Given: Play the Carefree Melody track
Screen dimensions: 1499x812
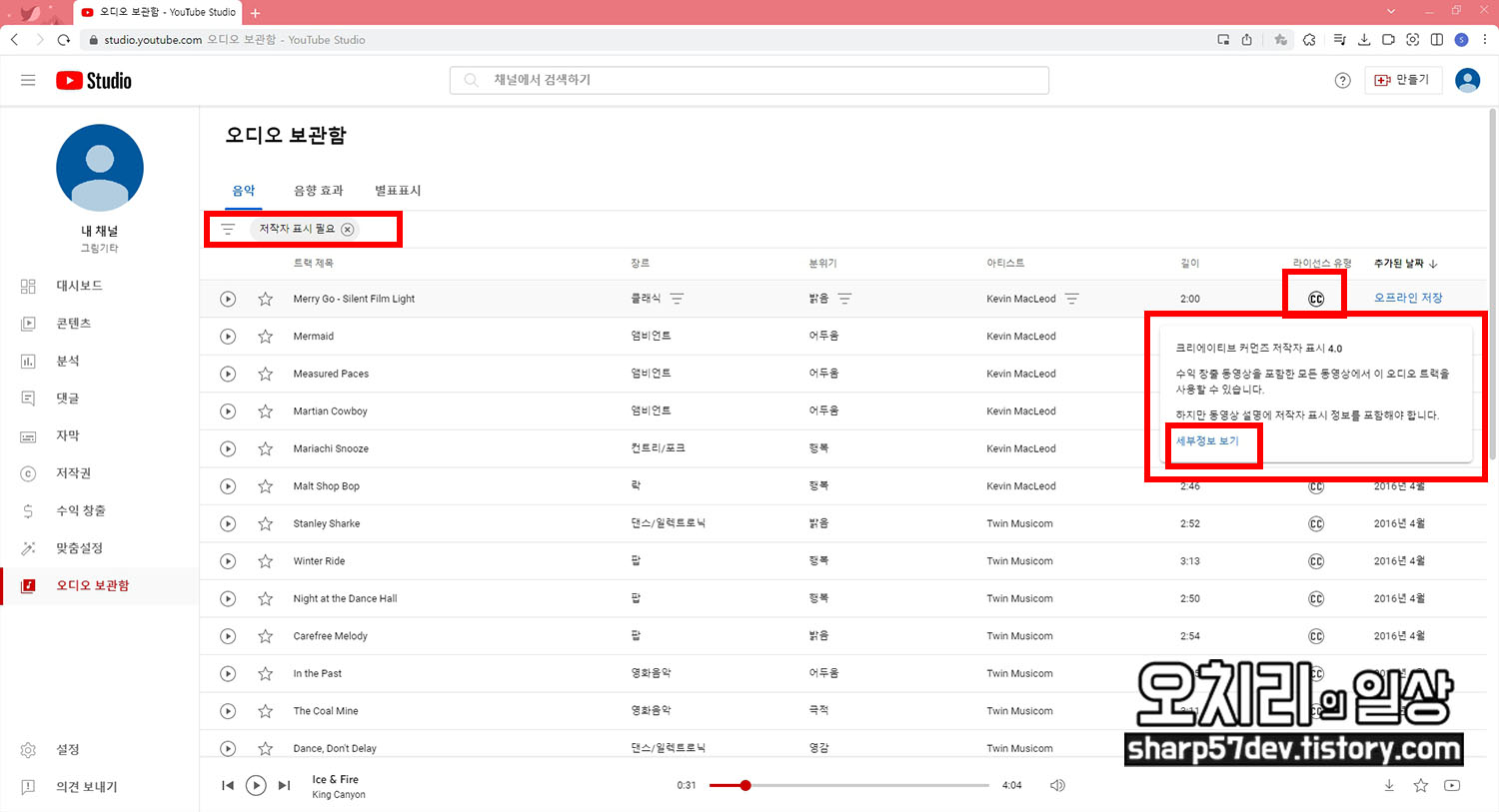Looking at the screenshot, I should pyautogui.click(x=228, y=636).
